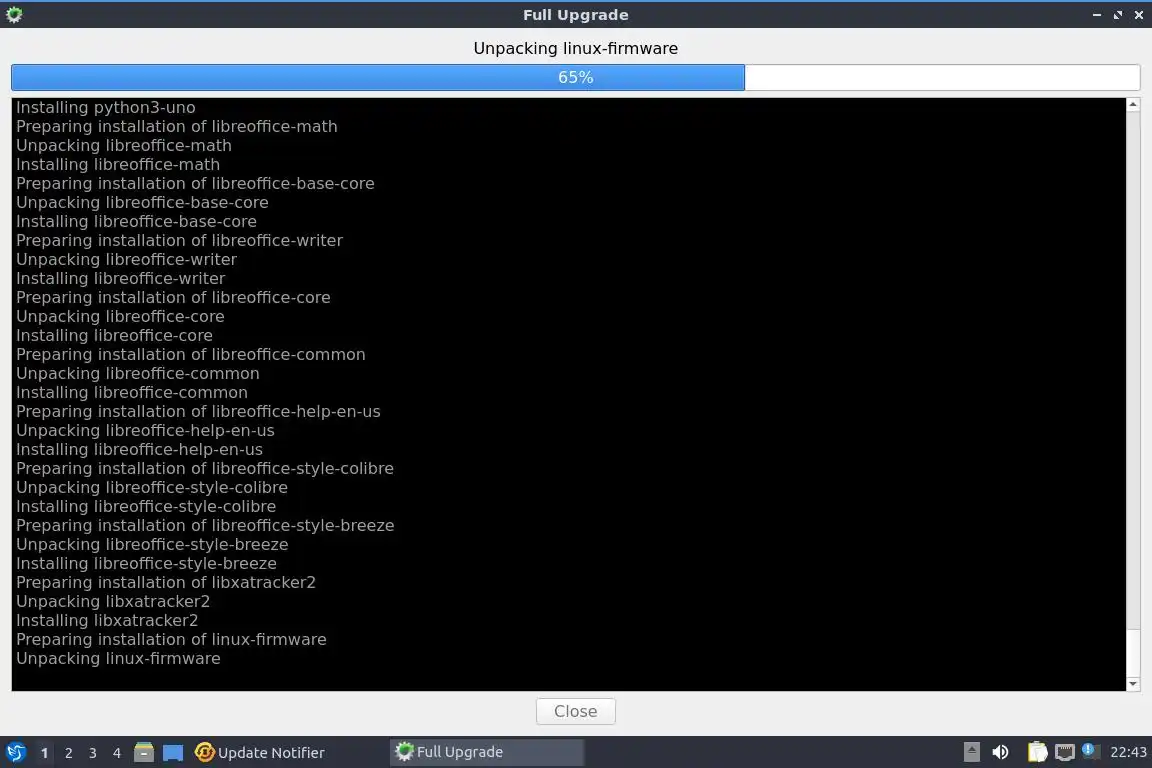Click 'Unpacking libreoffice-style-breeze' log line
This screenshot has width=1152, height=768.
coord(152,545)
